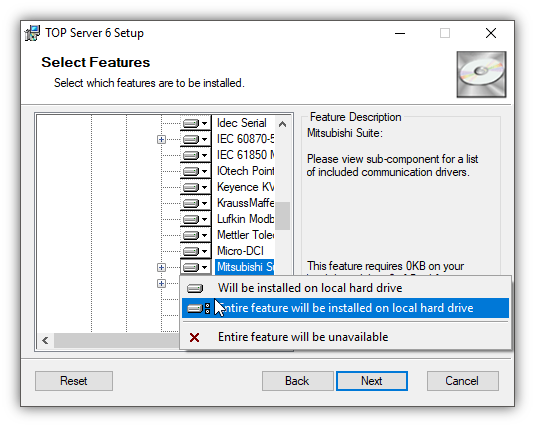Minimize the TOP Server 6 Setup window
This screenshot has width=535, height=427.
tap(400, 33)
